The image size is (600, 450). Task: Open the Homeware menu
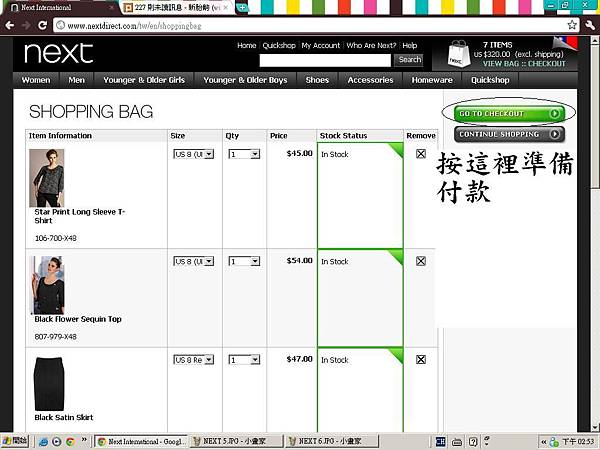click(x=432, y=80)
